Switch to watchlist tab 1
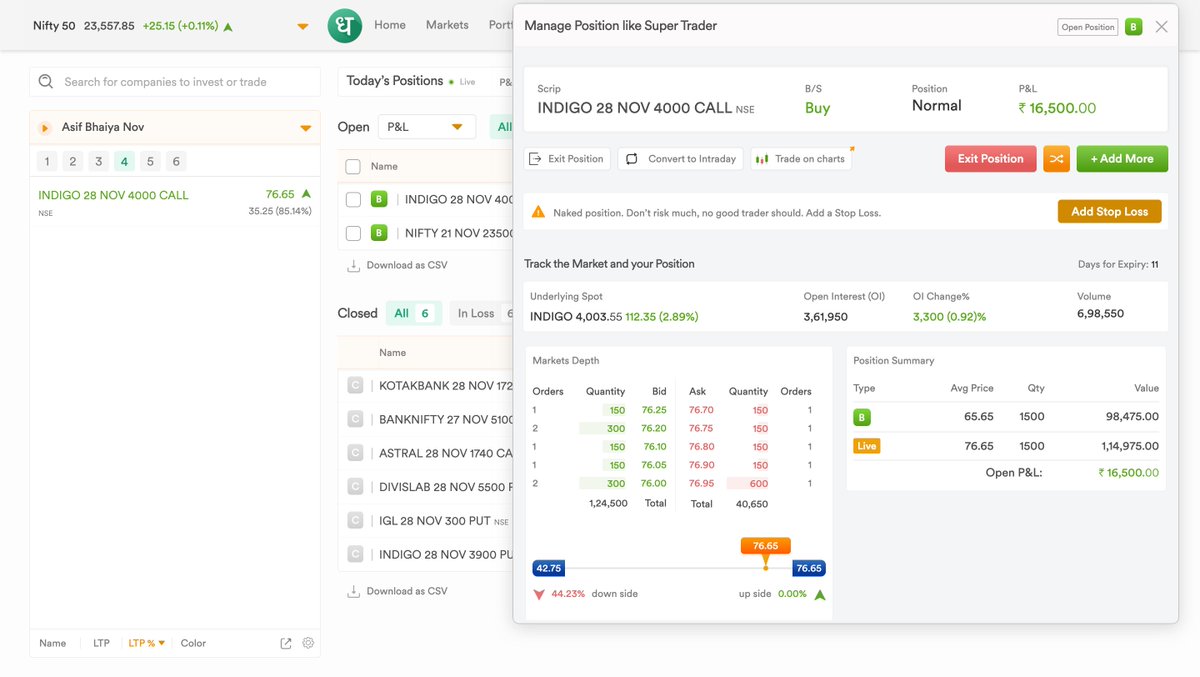 [x=47, y=161]
